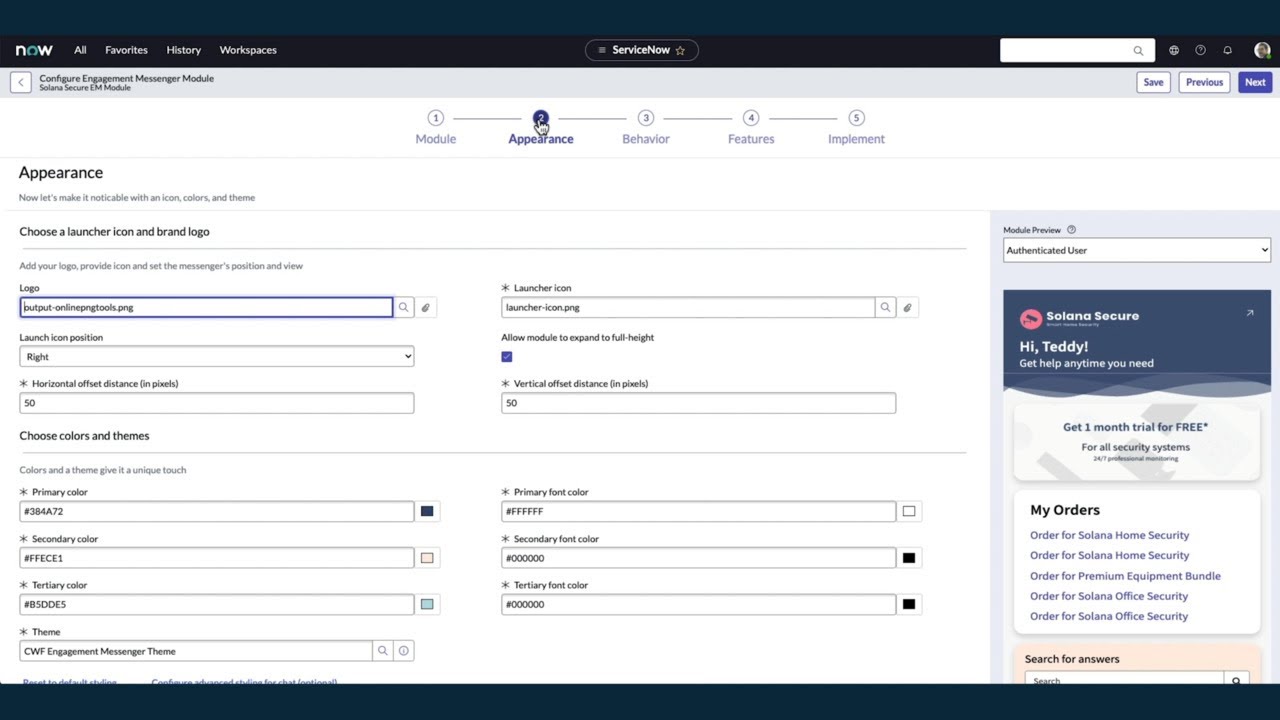The width and height of the screenshot is (1280, 720).
Task: Go to step 4 Features
Action: tap(751, 127)
